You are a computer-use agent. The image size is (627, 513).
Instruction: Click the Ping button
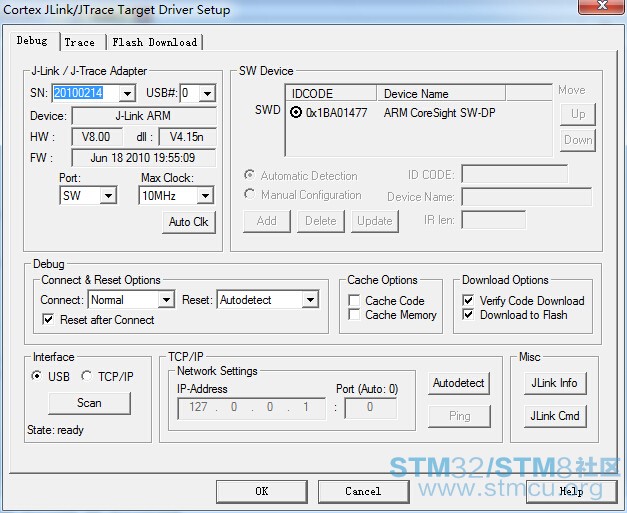(x=459, y=416)
